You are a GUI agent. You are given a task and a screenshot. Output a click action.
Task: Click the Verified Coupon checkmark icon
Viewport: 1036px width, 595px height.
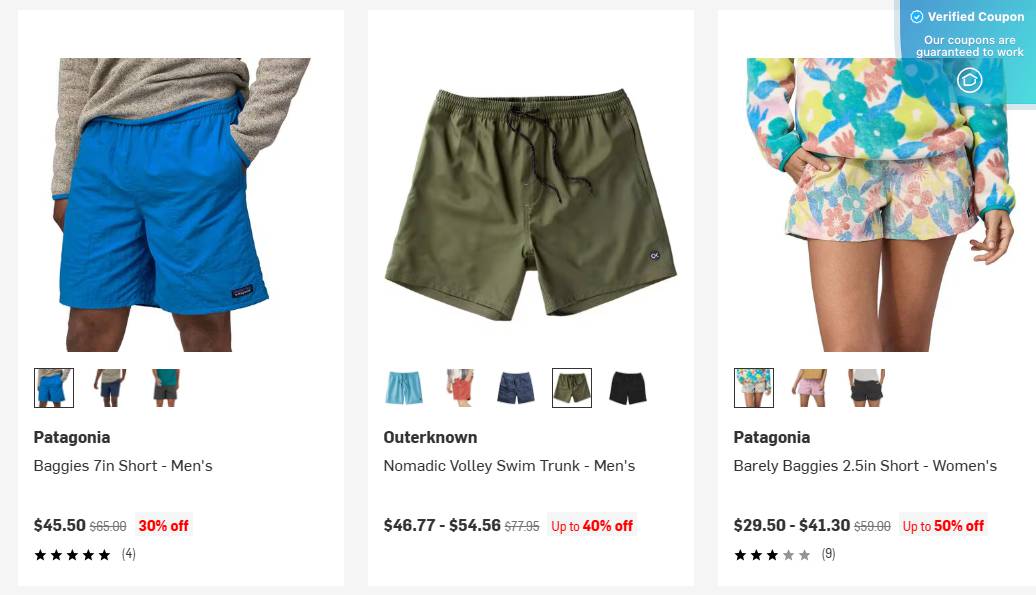click(916, 17)
